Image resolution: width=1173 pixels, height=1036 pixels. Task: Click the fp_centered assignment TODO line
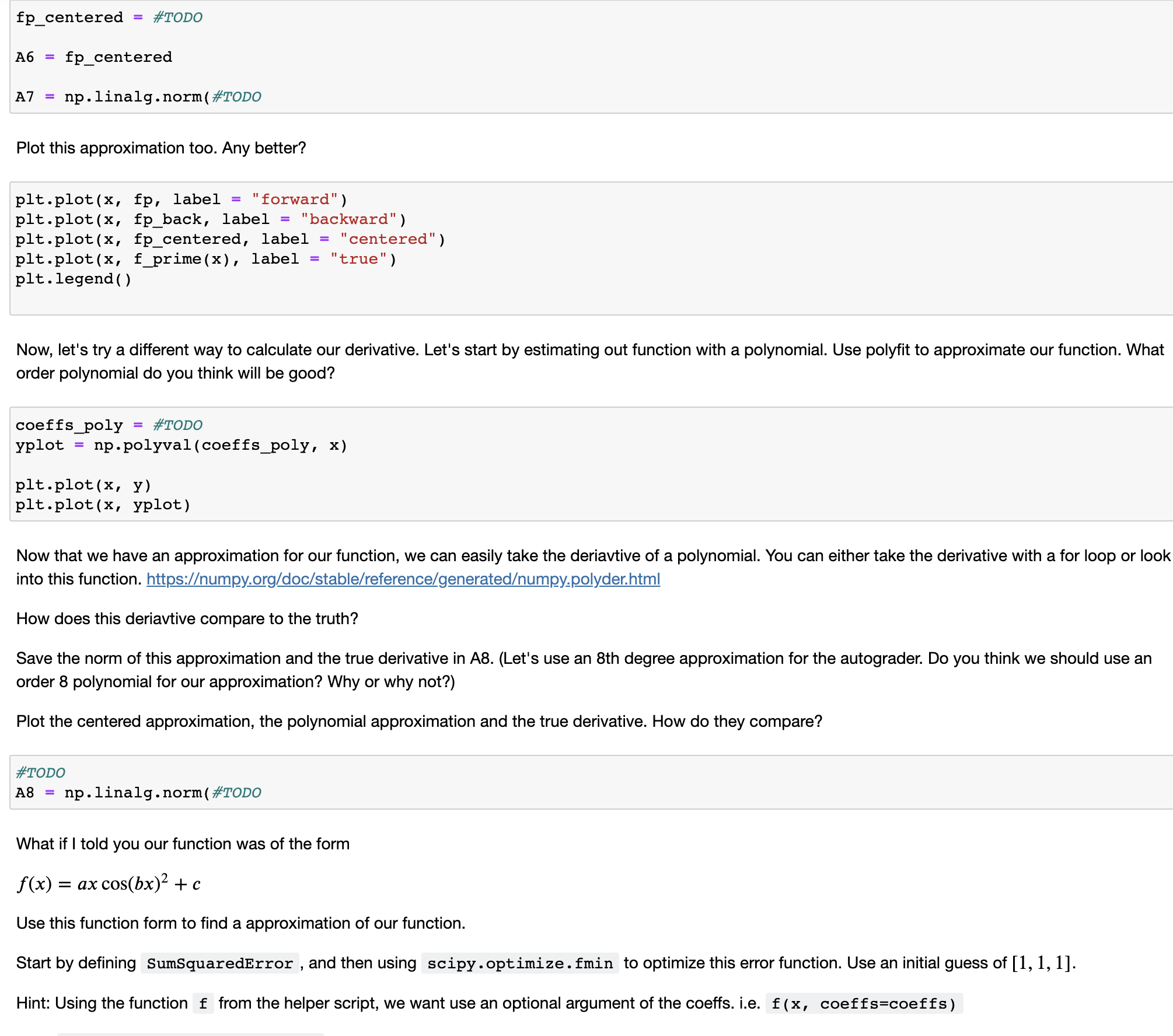(x=109, y=17)
